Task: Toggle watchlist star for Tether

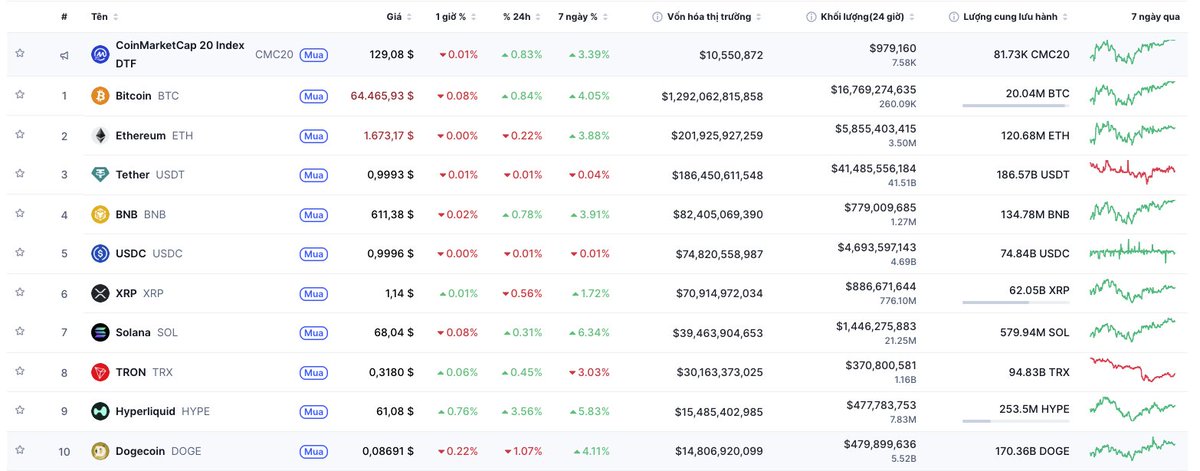Action: click(x=20, y=174)
